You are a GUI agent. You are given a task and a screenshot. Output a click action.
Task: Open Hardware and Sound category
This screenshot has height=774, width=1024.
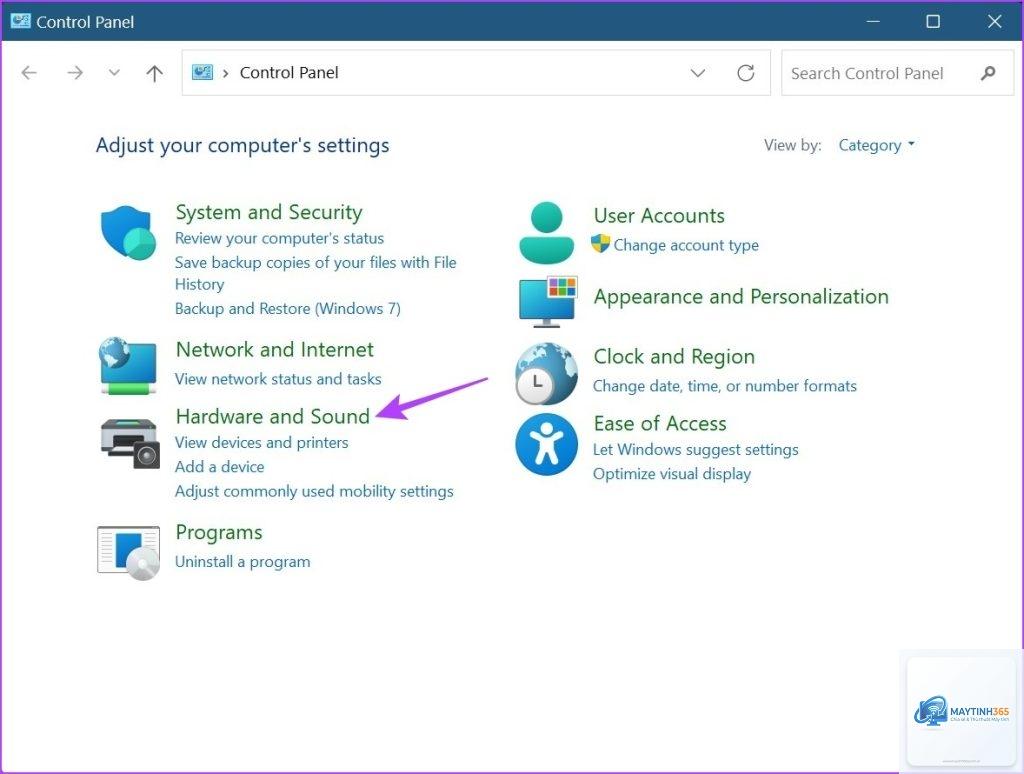coord(272,416)
